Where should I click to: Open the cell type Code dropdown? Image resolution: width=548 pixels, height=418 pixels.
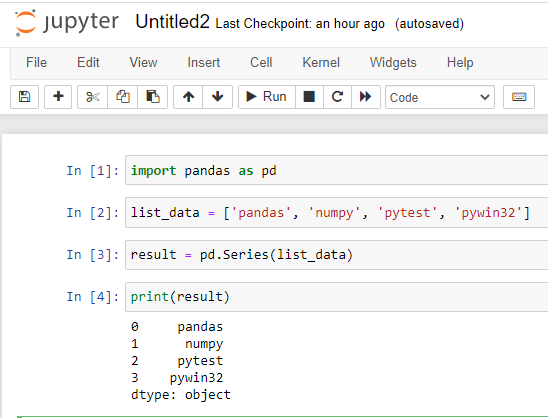coord(440,97)
